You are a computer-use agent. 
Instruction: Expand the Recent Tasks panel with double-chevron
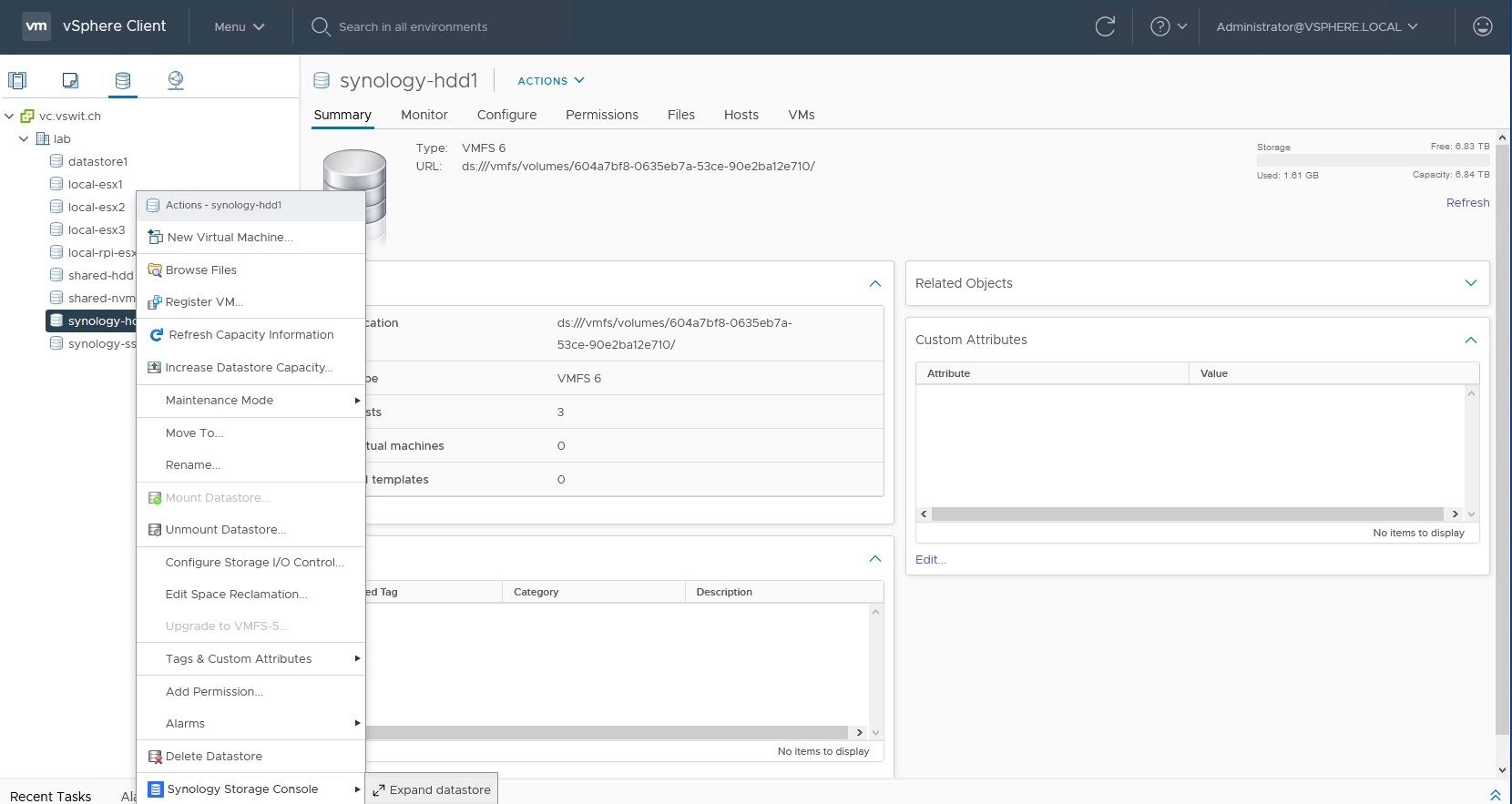(x=1495, y=795)
